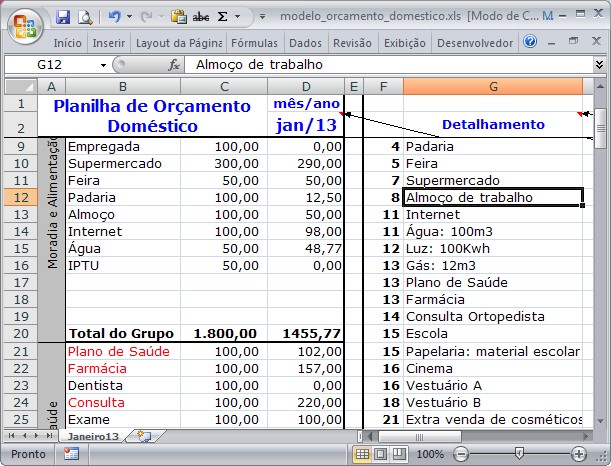This screenshot has width=611, height=466.
Task: Select column G header
Action: (493, 86)
